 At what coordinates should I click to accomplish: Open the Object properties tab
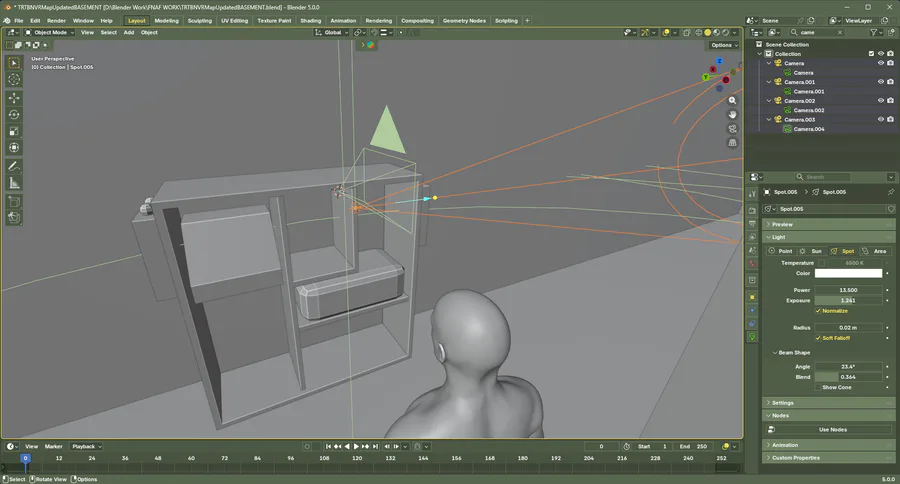pyautogui.click(x=752, y=297)
